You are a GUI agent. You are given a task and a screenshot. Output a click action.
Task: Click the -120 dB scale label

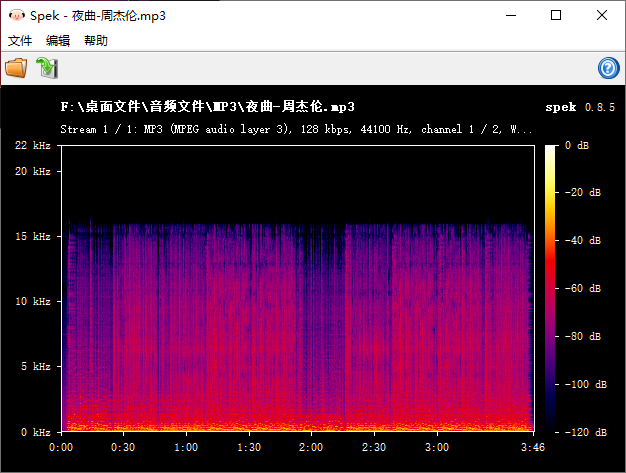click(586, 432)
